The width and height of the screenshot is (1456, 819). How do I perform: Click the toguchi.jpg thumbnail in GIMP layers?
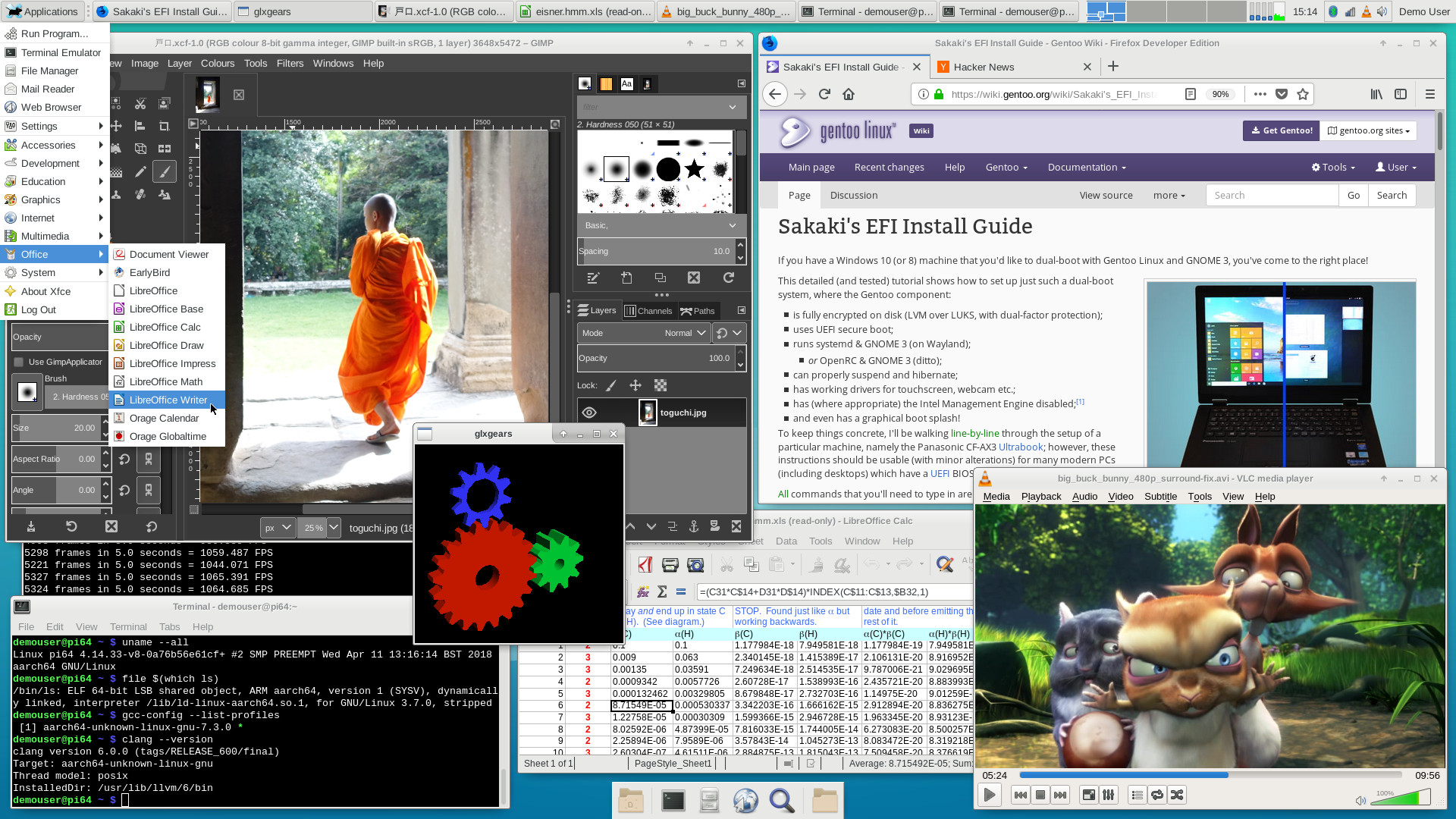tap(647, 412)
